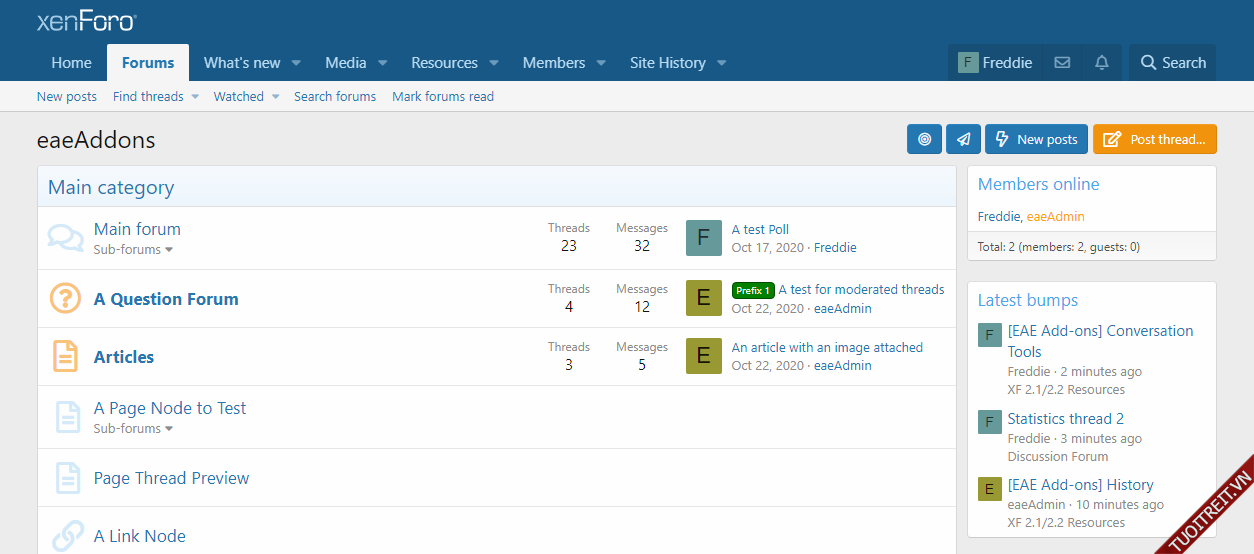This screenshot has width=1254, height=554.
Task: Click the Question Forum question-mark icon
Action: [x=65, y=299]
